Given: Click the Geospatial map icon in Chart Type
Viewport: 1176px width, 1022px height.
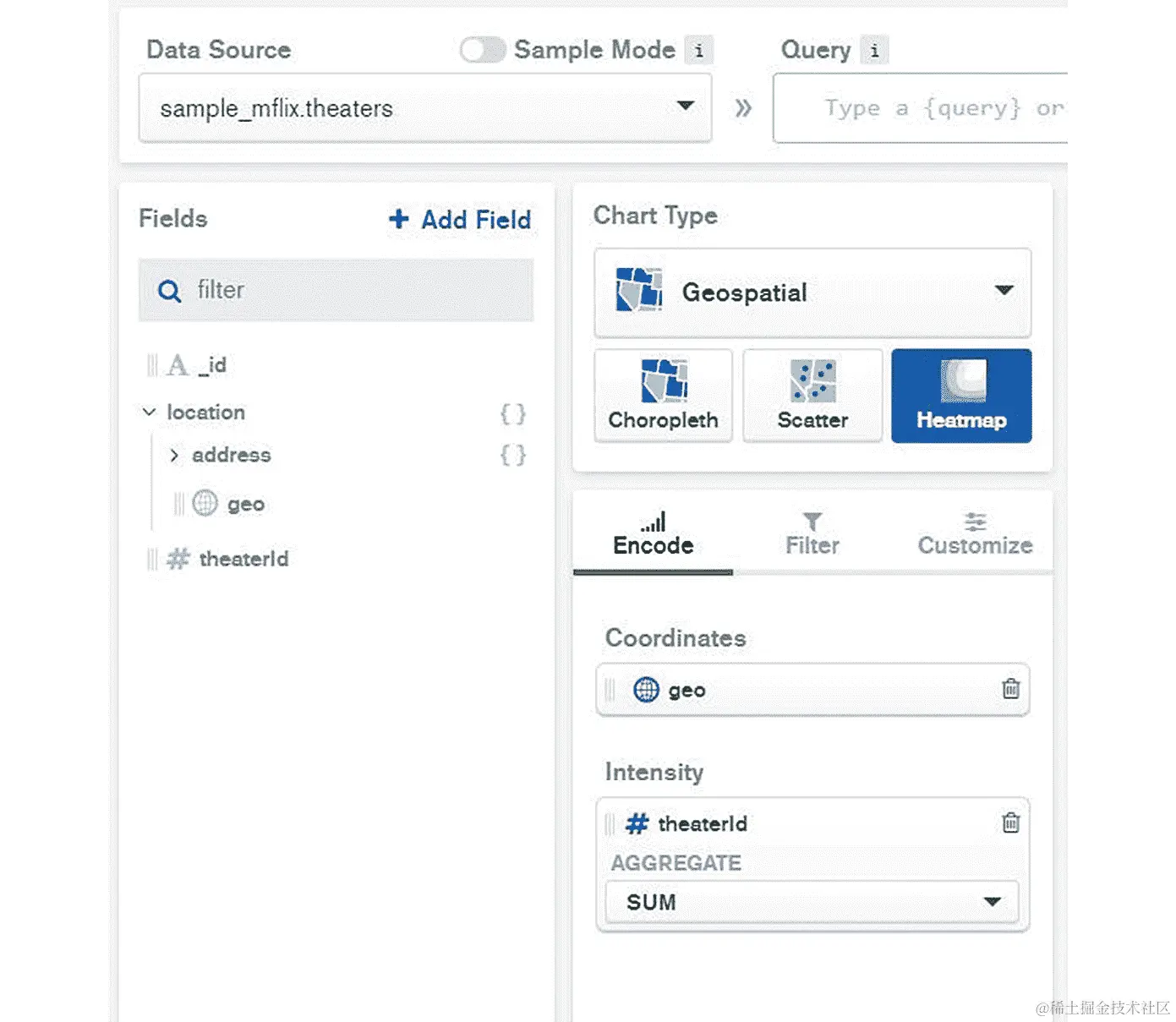Looking at the screenshot, I should (639, 289).
